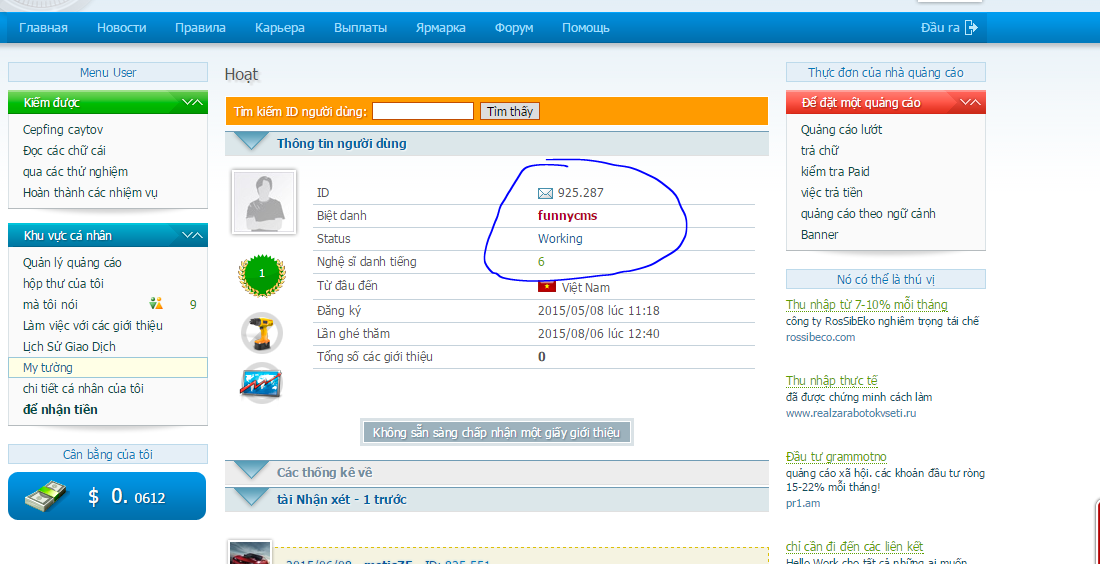Open the Карьера menu item
The image size is (1100, 564).
click(x=280, y=28)
